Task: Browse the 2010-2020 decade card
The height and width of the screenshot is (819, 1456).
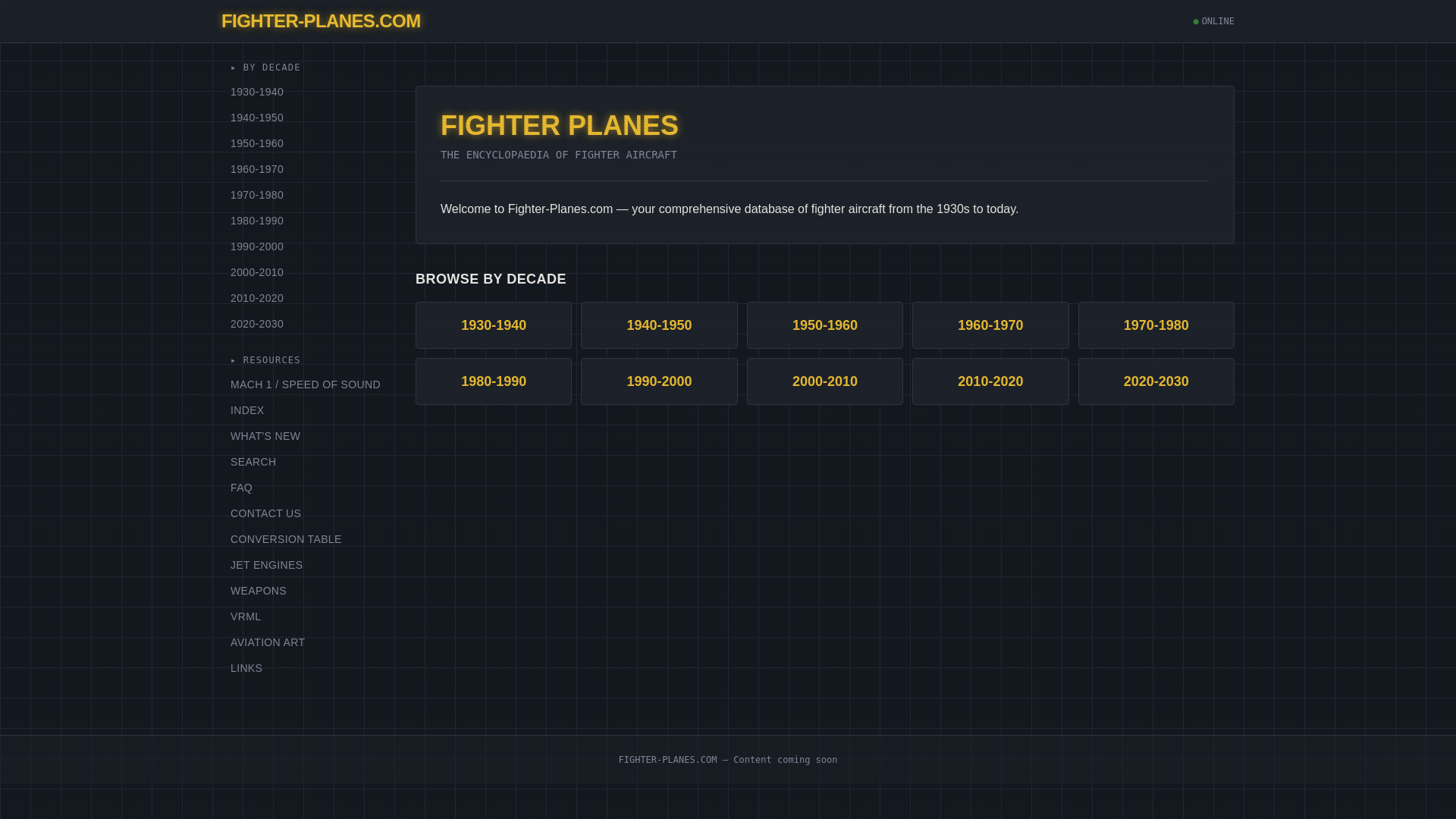Action: point(990,381)
